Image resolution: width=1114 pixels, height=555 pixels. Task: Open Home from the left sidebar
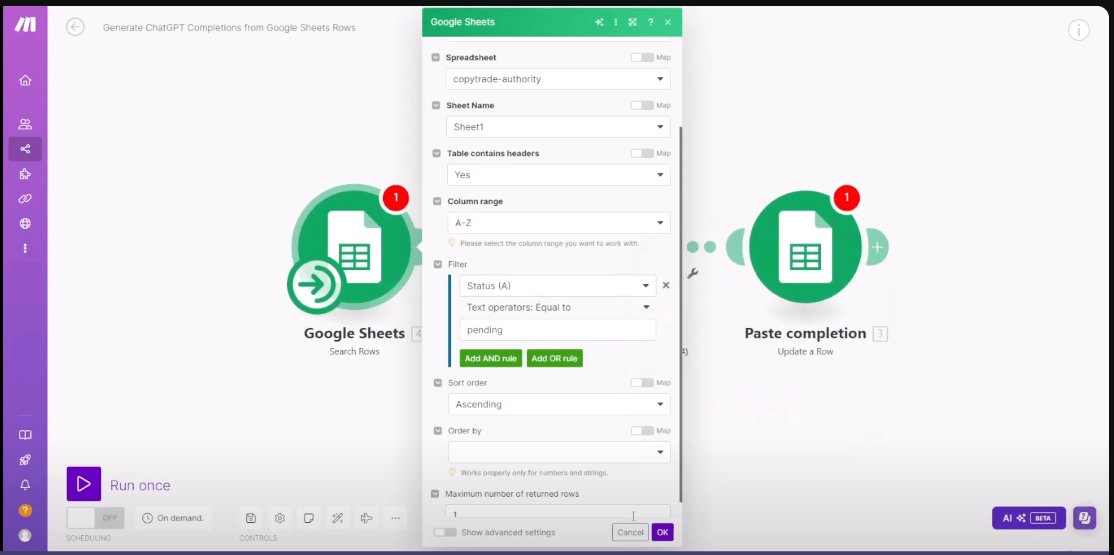(x=25, y=80)
